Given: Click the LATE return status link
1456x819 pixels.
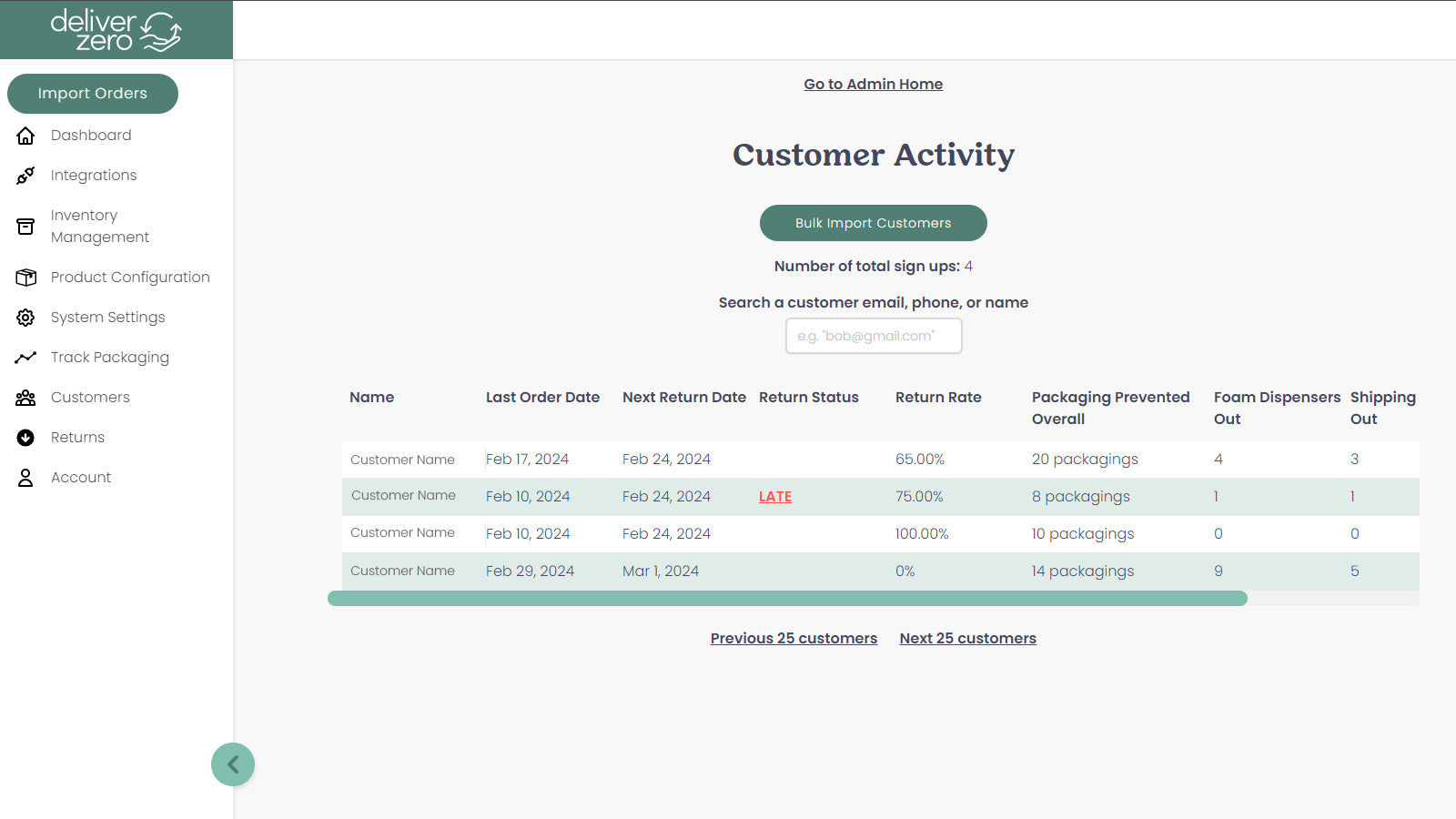Looking at the screenshot, I should (x=774, y=497).
